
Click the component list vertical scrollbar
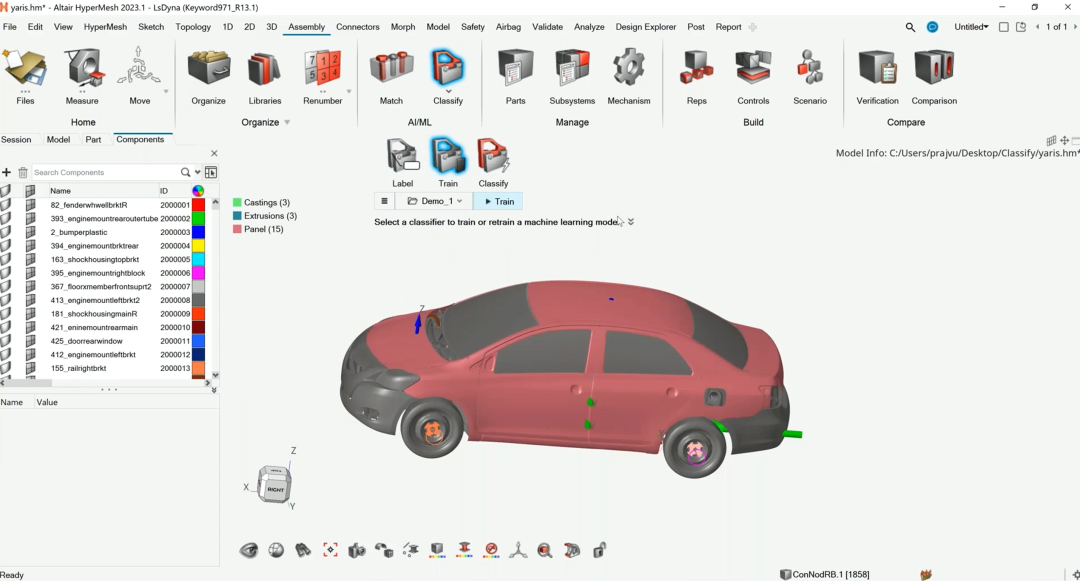point(215,289)
